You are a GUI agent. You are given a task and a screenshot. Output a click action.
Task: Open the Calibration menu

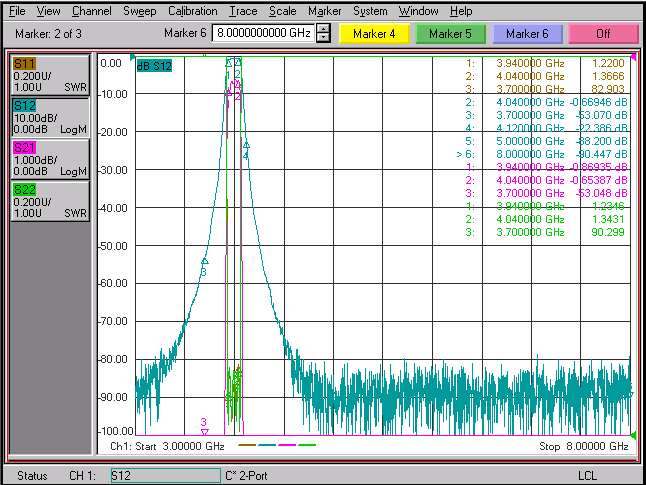coord(192,11)
